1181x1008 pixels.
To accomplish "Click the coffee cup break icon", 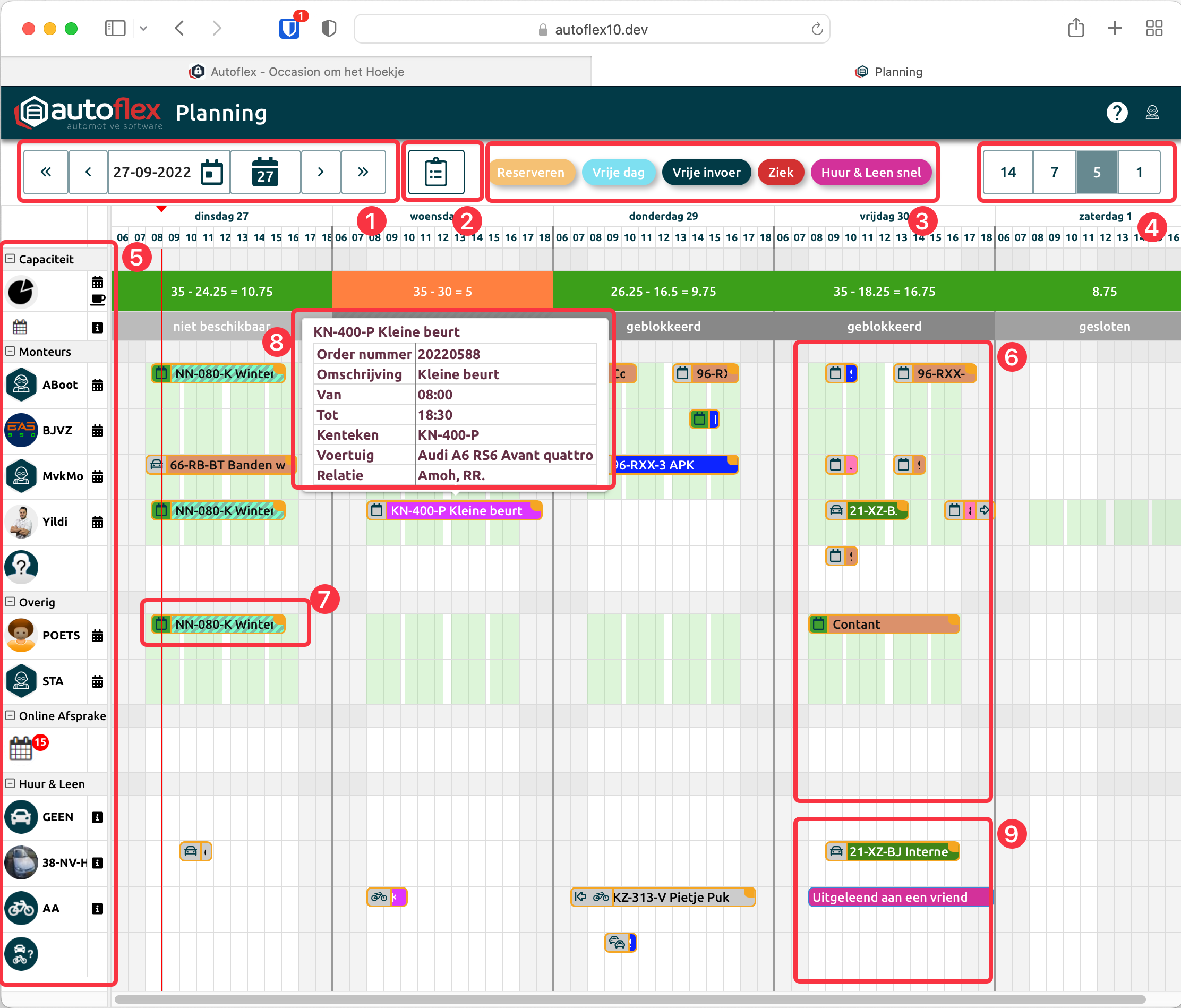I will tap(98, 300).
